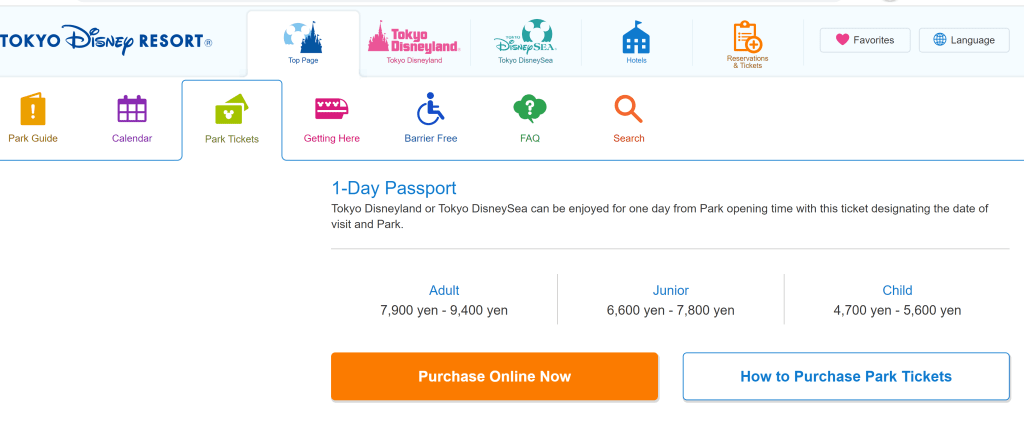1024x430 pixels.
Task: Click the purple Calendar icon
Action: pos(132,108)
